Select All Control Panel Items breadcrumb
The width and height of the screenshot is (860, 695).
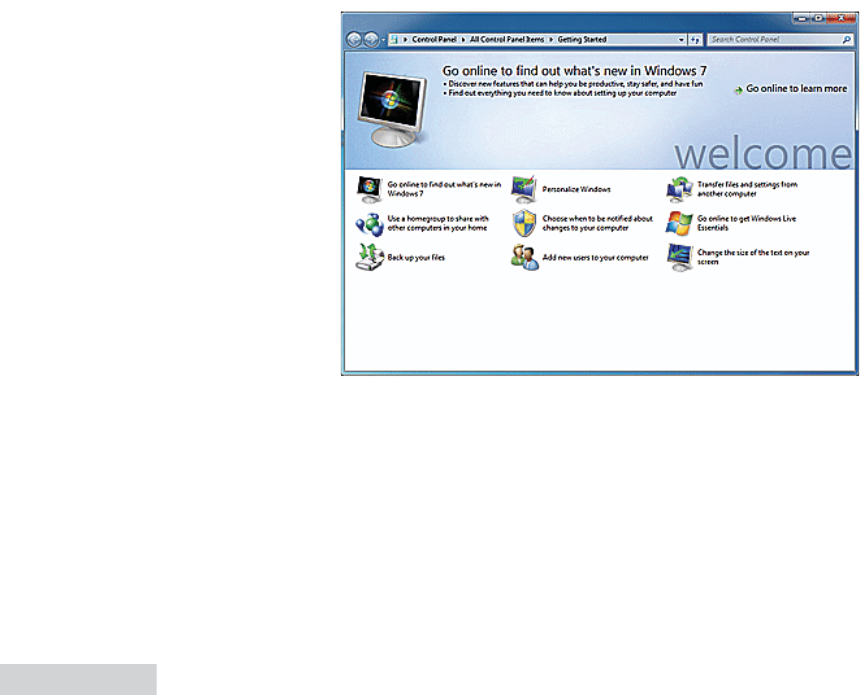(507, 39)
